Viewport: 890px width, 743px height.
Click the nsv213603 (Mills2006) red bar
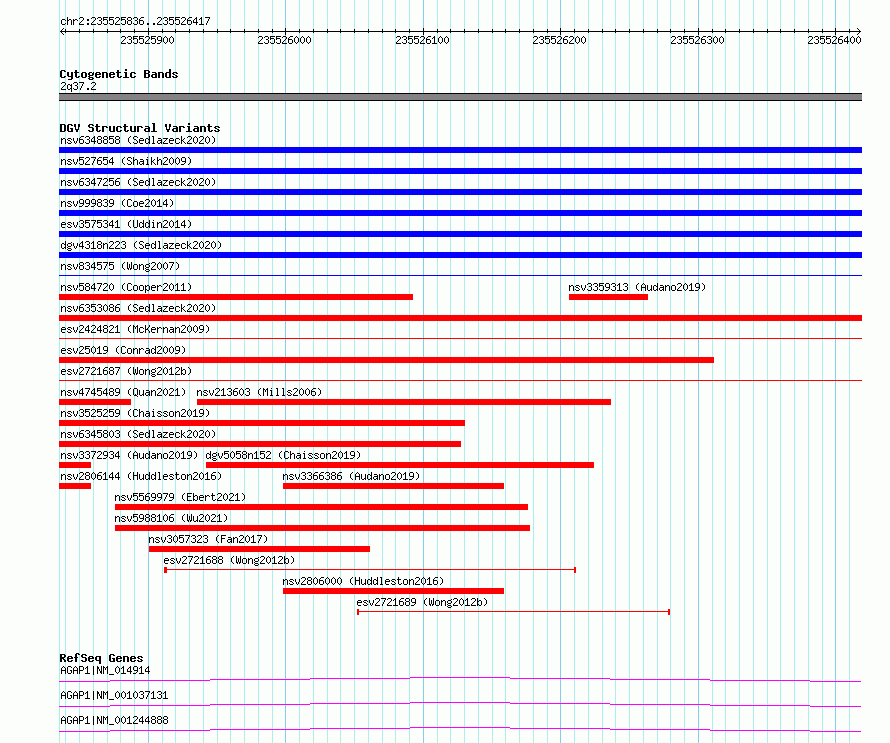[404, 402]
